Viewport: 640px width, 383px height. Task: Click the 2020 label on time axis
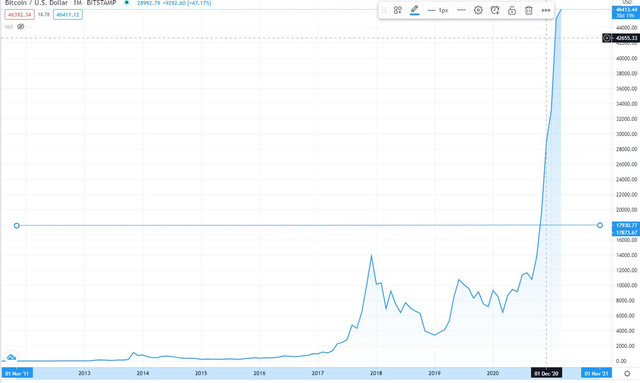[x=493, y=373]
